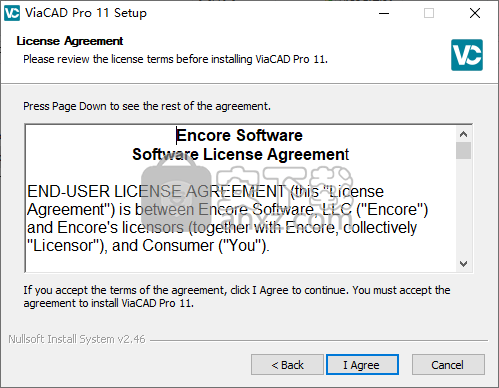Image resolution: width=499 pixels, height=388 pixels.
Task: Click the Nullsoft Install System label
Action: pyautogui.click(x=77, y=339)
